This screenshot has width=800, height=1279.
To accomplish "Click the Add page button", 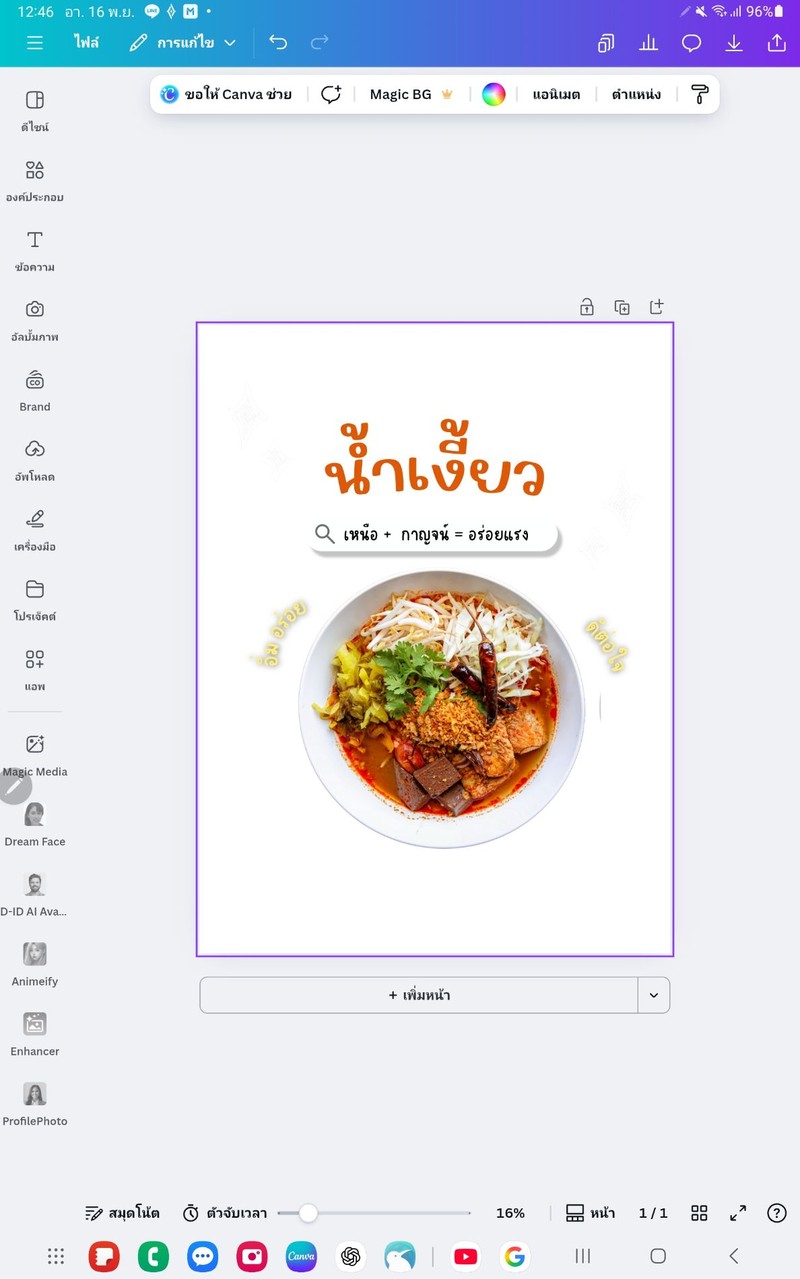I will tap(419, 995).
